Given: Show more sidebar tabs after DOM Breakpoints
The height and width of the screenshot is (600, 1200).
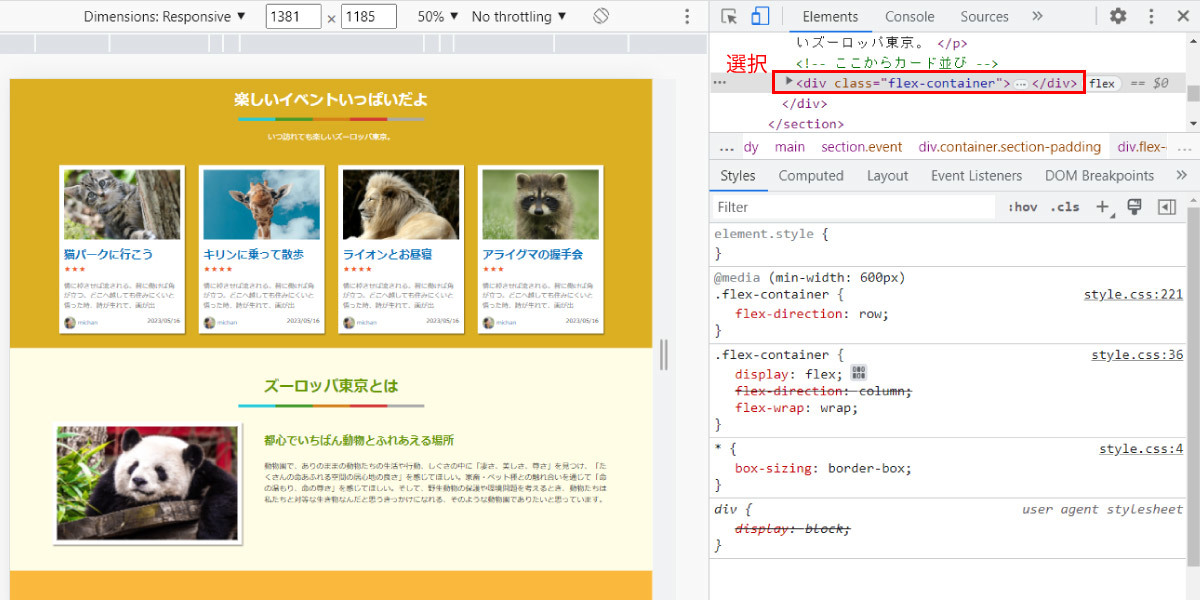Looking at the screenshot, I should [1181, 175].
